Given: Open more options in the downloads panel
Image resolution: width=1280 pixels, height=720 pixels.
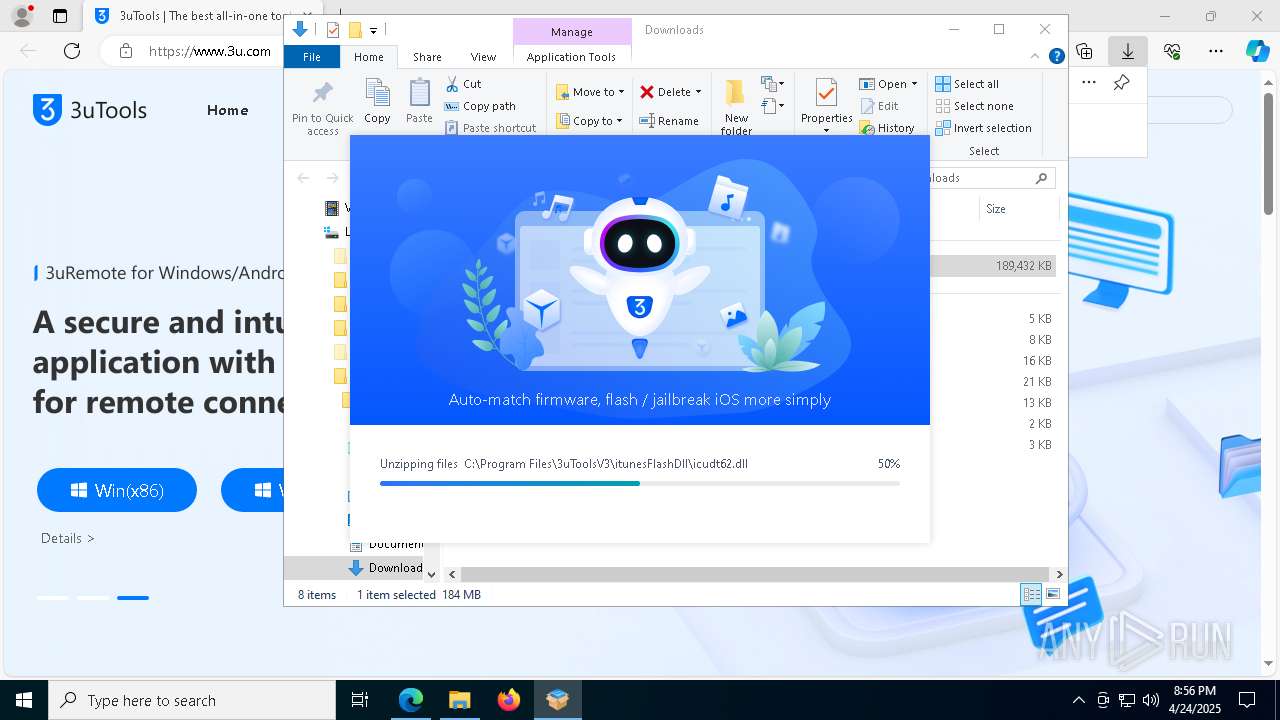Looking at the screenshot, I should 1089,83.
